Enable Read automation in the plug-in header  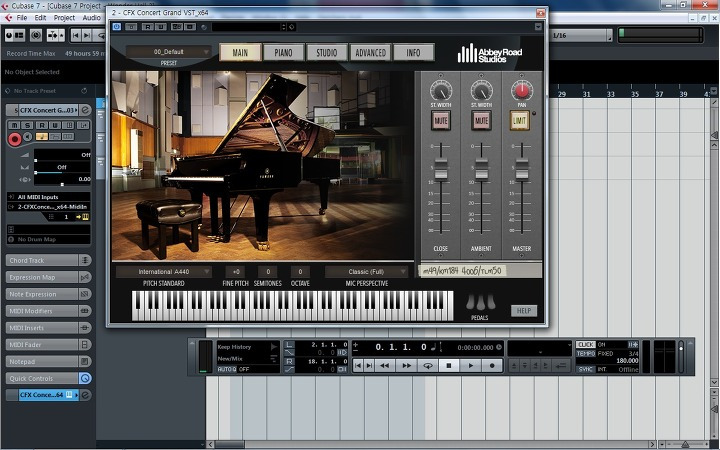(147, 27)
